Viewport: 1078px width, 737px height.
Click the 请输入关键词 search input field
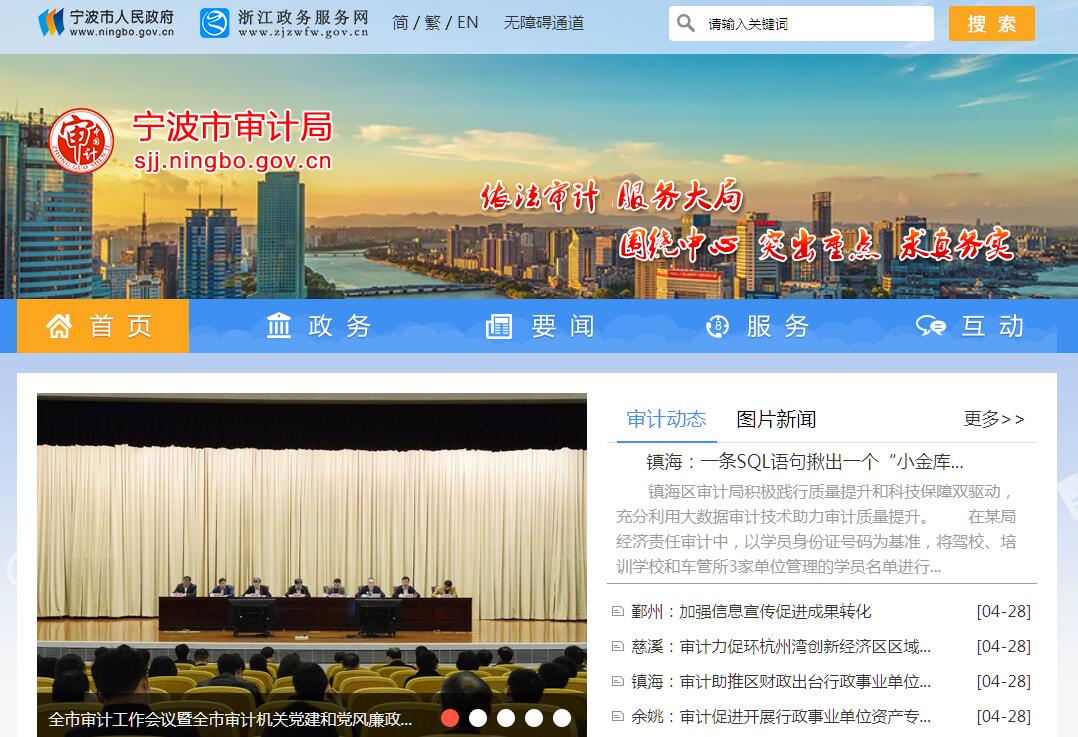pos(801,23)
